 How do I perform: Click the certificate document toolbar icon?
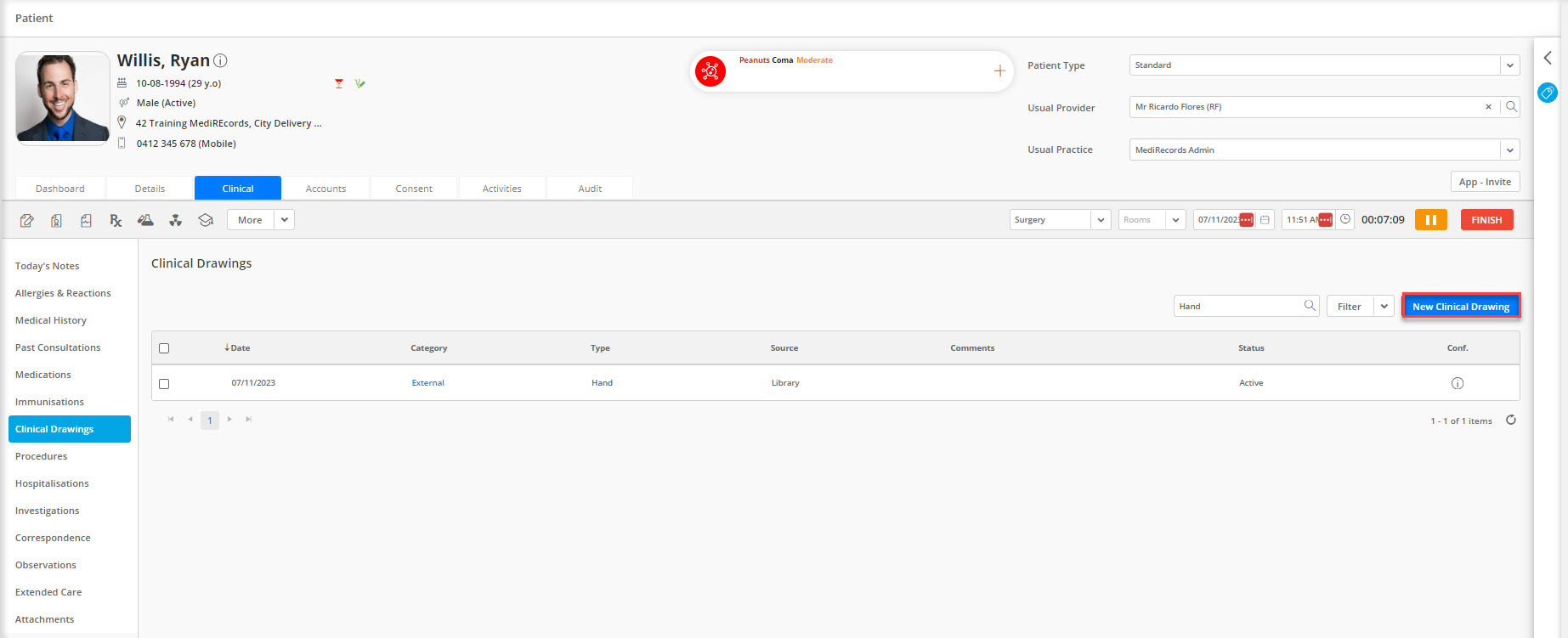[56, 220]
